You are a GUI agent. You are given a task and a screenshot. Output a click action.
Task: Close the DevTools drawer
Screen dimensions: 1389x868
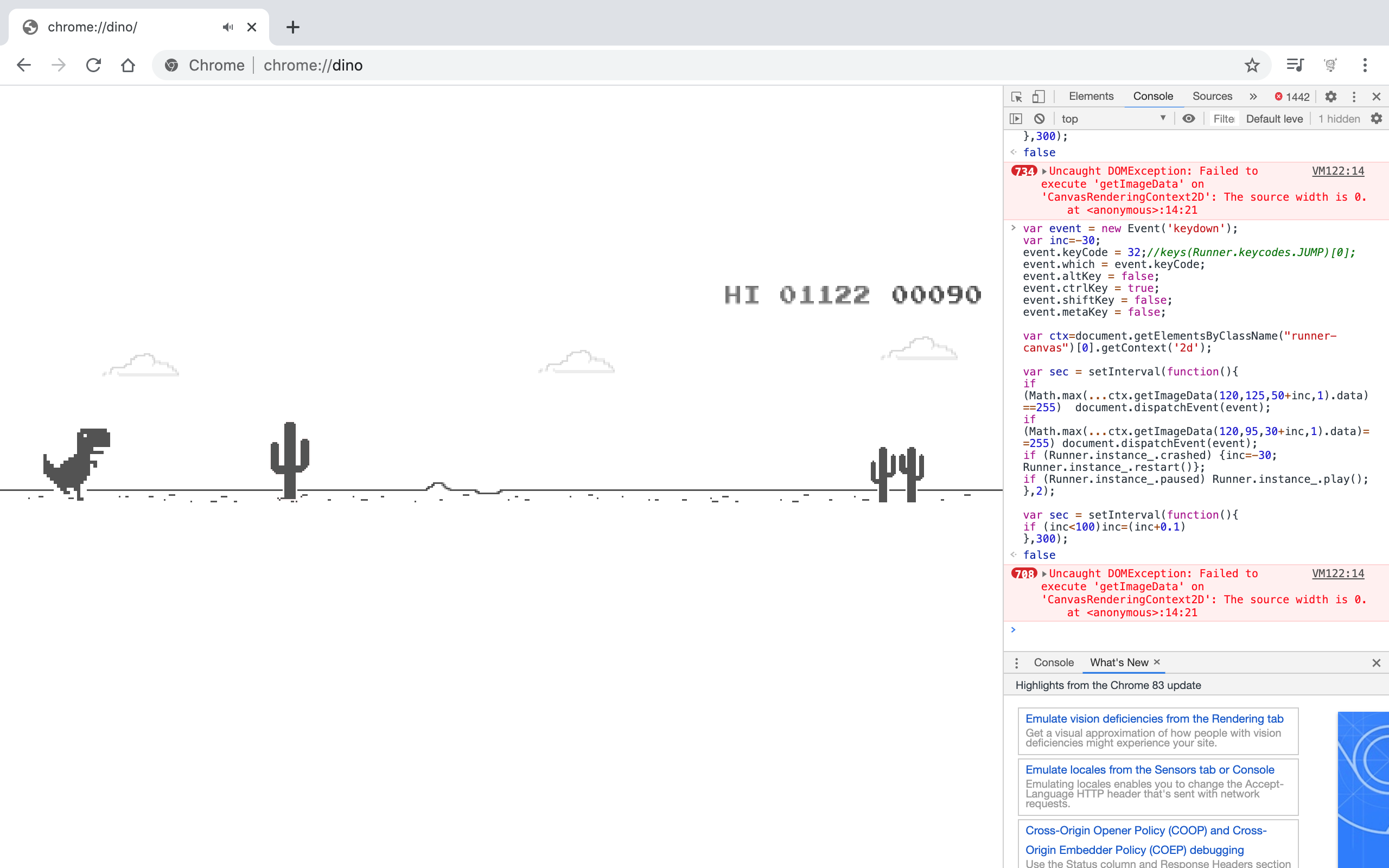pyautogui.click(x=1376, y=663)
